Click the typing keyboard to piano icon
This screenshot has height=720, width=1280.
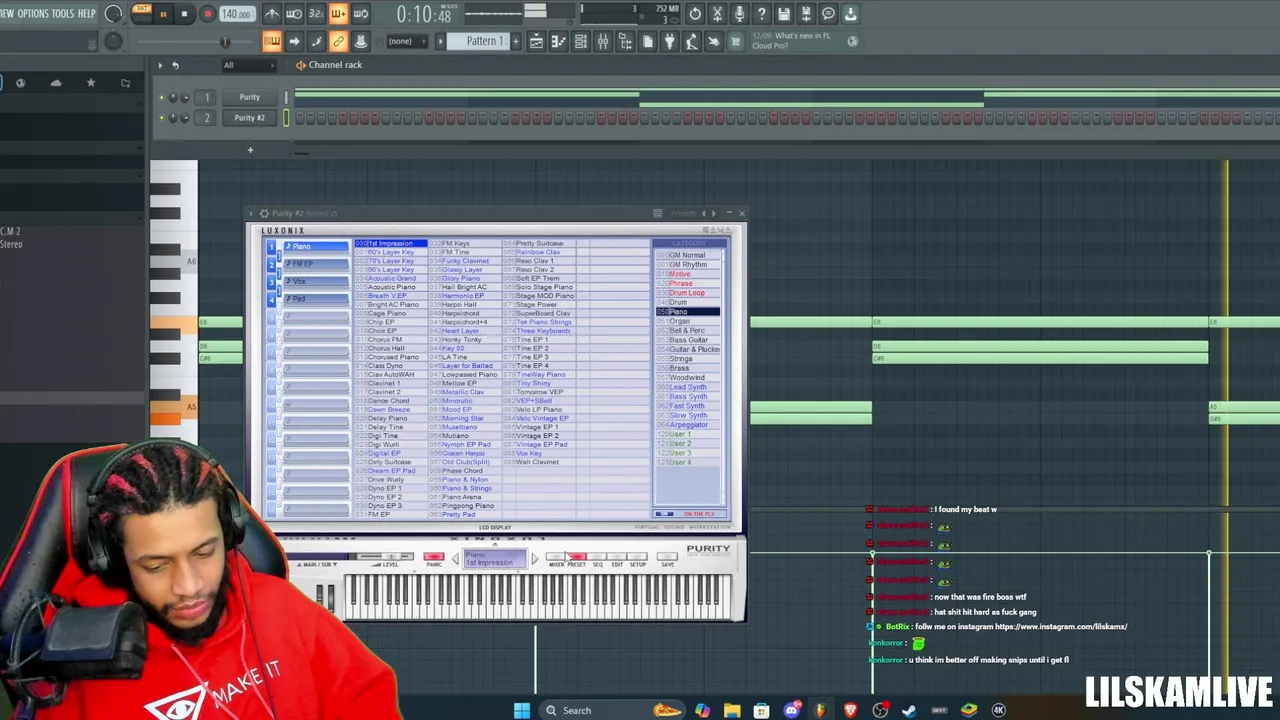tap(272, 41)
